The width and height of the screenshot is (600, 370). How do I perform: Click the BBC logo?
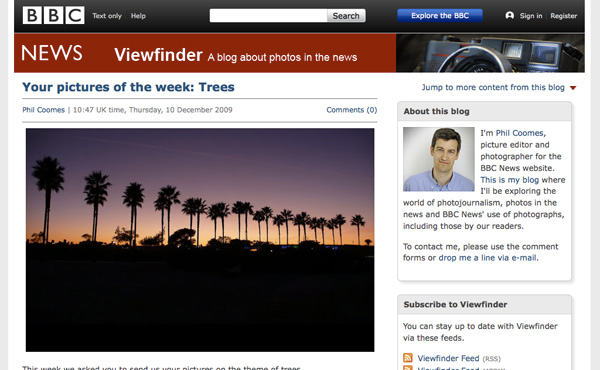click(x=54, y=15)
